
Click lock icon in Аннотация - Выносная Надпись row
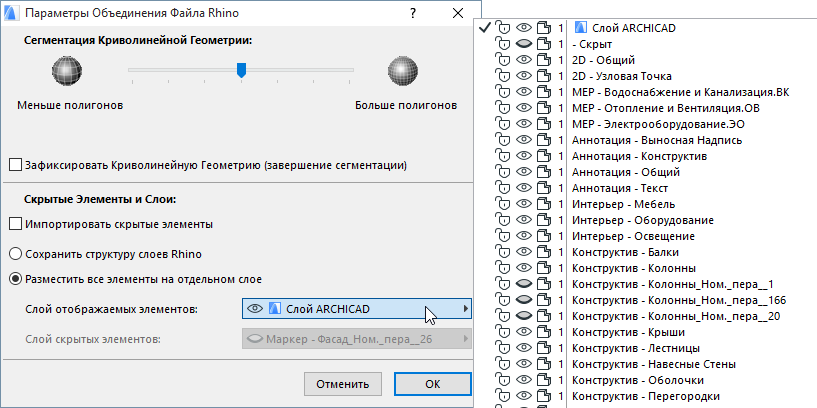(502, 140)
